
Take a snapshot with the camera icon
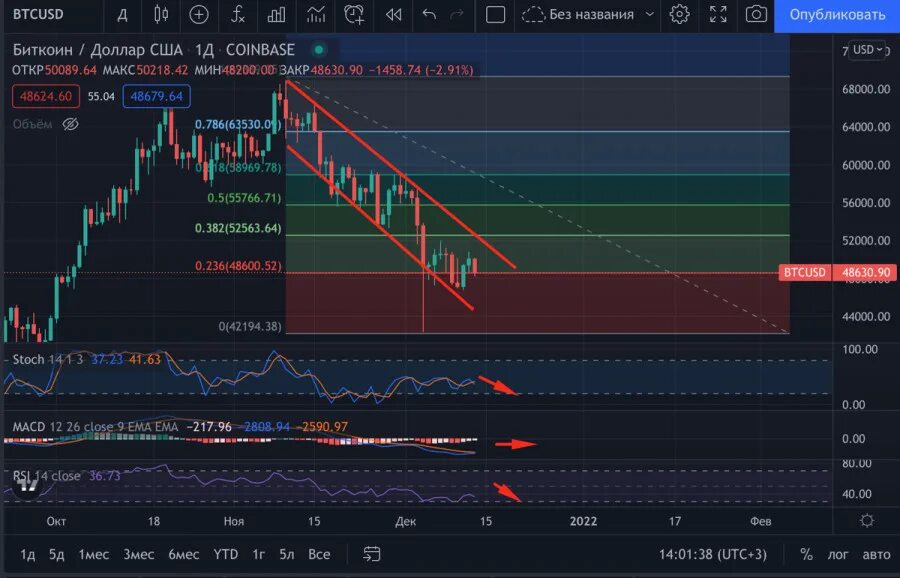pos(756,15)
